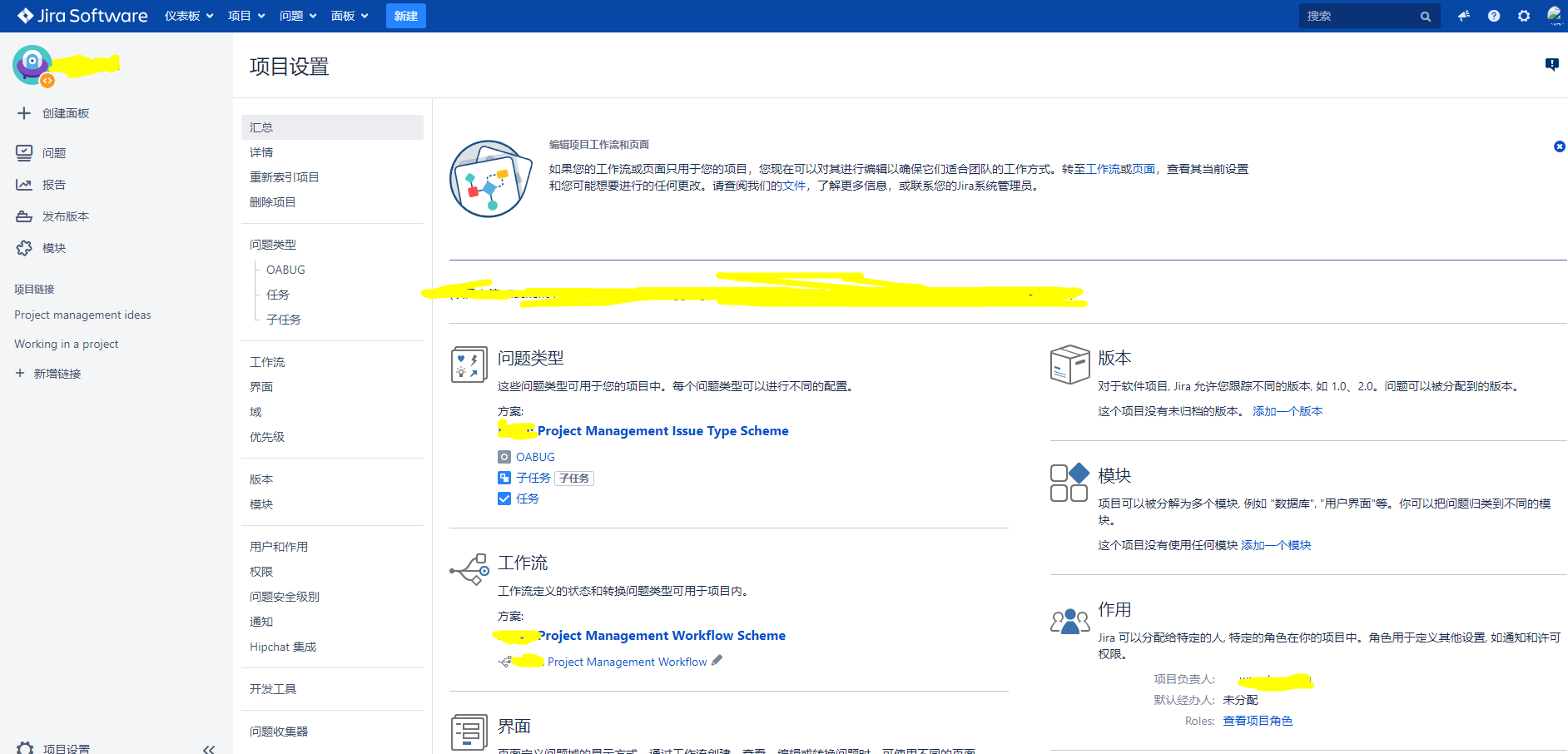Screen dimensions: 1568x754
Task: Expand the 面板 dropdown menu
Action: click(349, 15)
